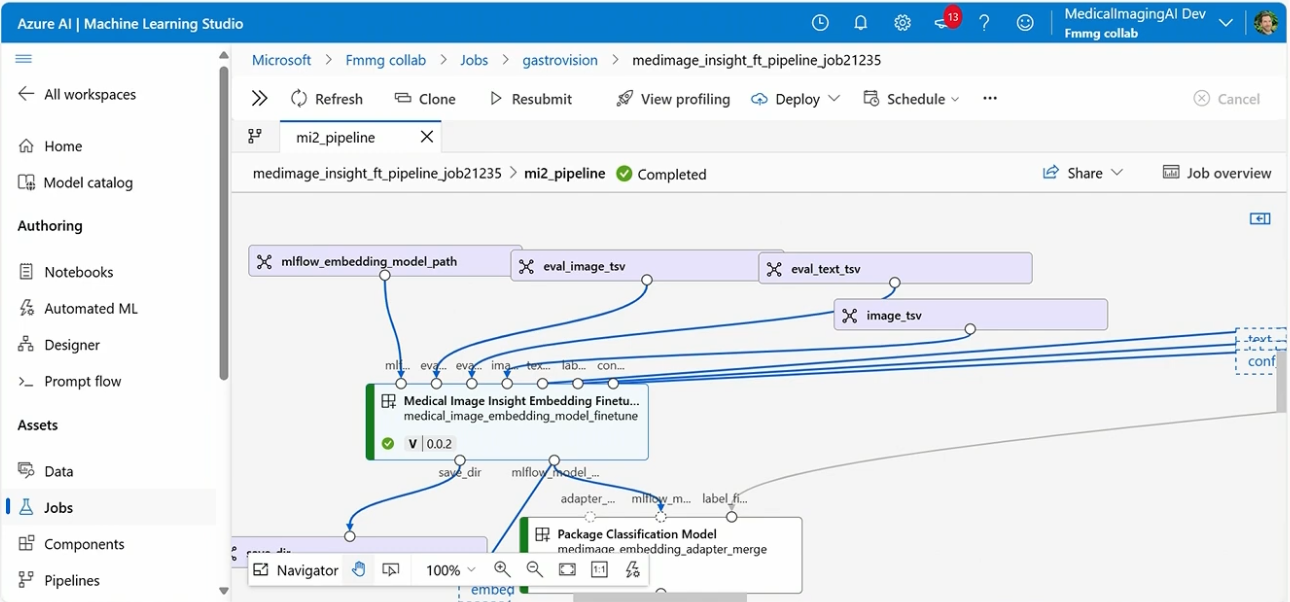Select the mi2_pipeline tab

click(336, 137)
